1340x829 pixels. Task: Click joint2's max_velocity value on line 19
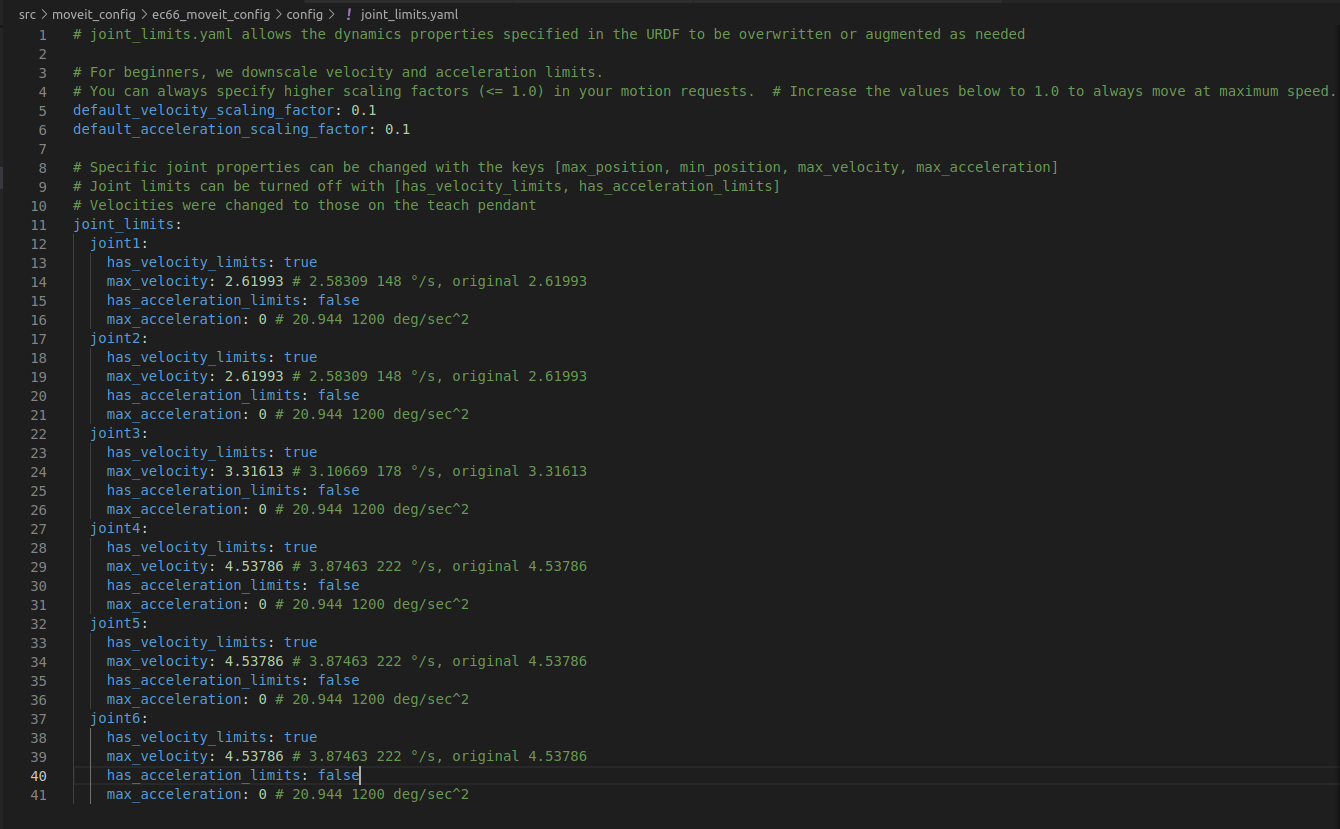pyautogui.click(x=254, y=377)
